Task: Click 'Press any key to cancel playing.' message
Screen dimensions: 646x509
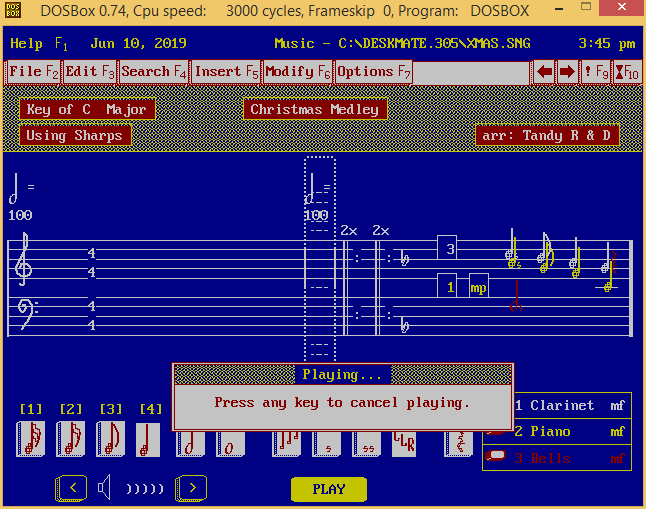Action: (342, 403)
